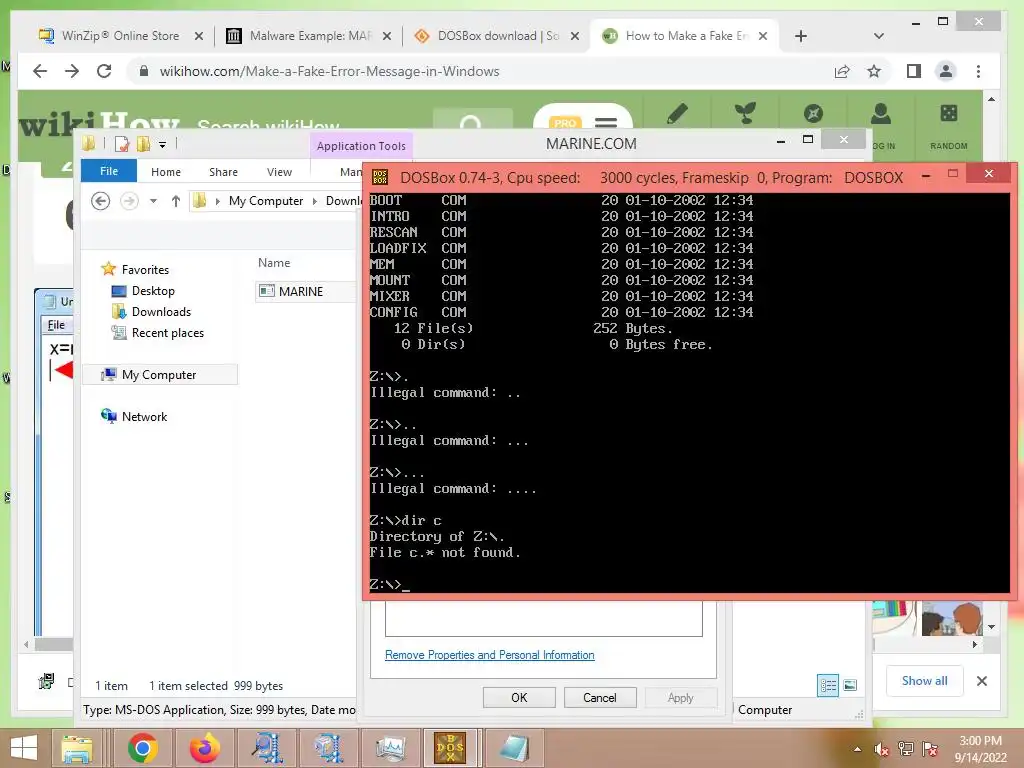Open wikiHow hamburger menu
Viewport: 1024px width, 768px height.
tap(605, 123)
